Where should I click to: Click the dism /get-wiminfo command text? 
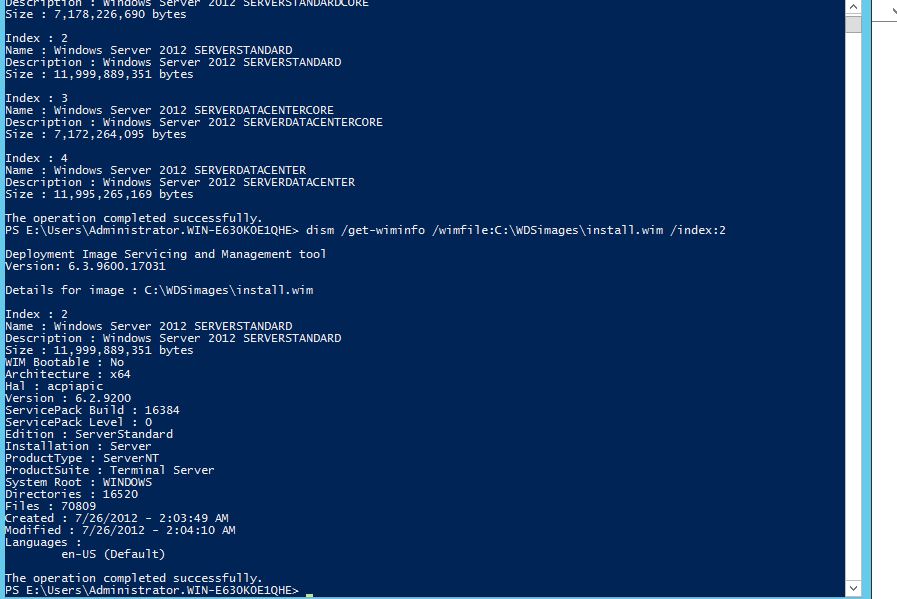click(x=515, y=230)
